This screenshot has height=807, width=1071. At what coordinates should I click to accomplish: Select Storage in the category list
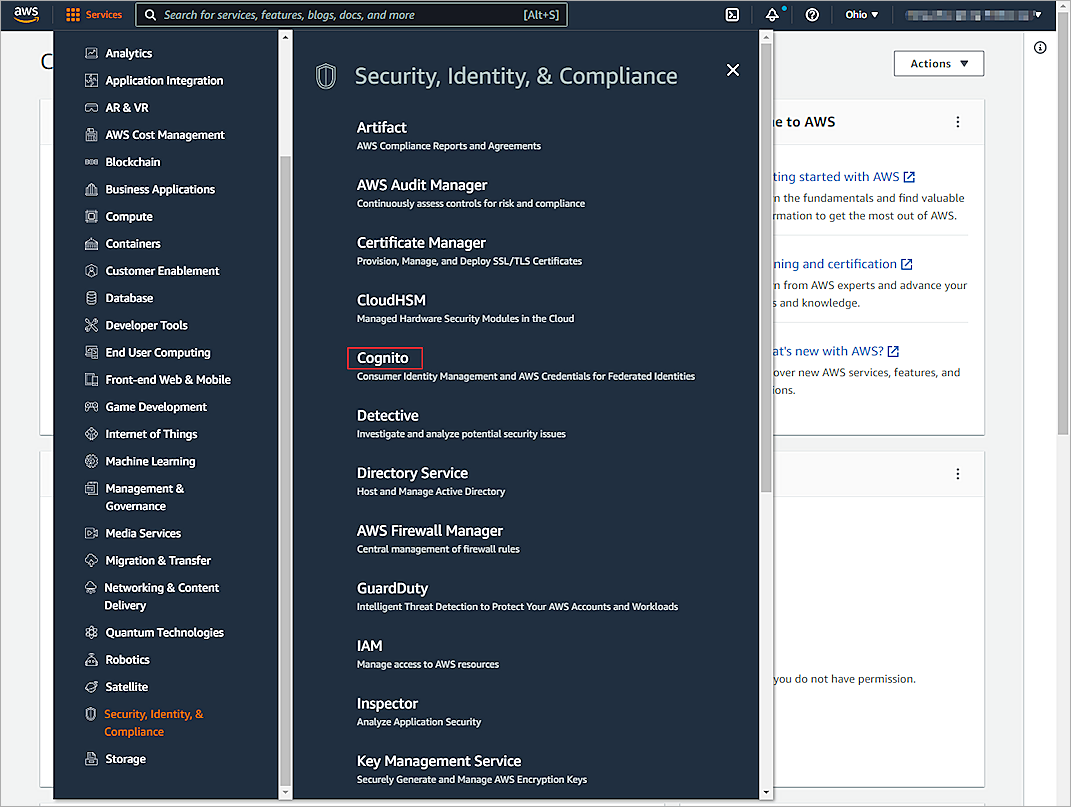125,759
